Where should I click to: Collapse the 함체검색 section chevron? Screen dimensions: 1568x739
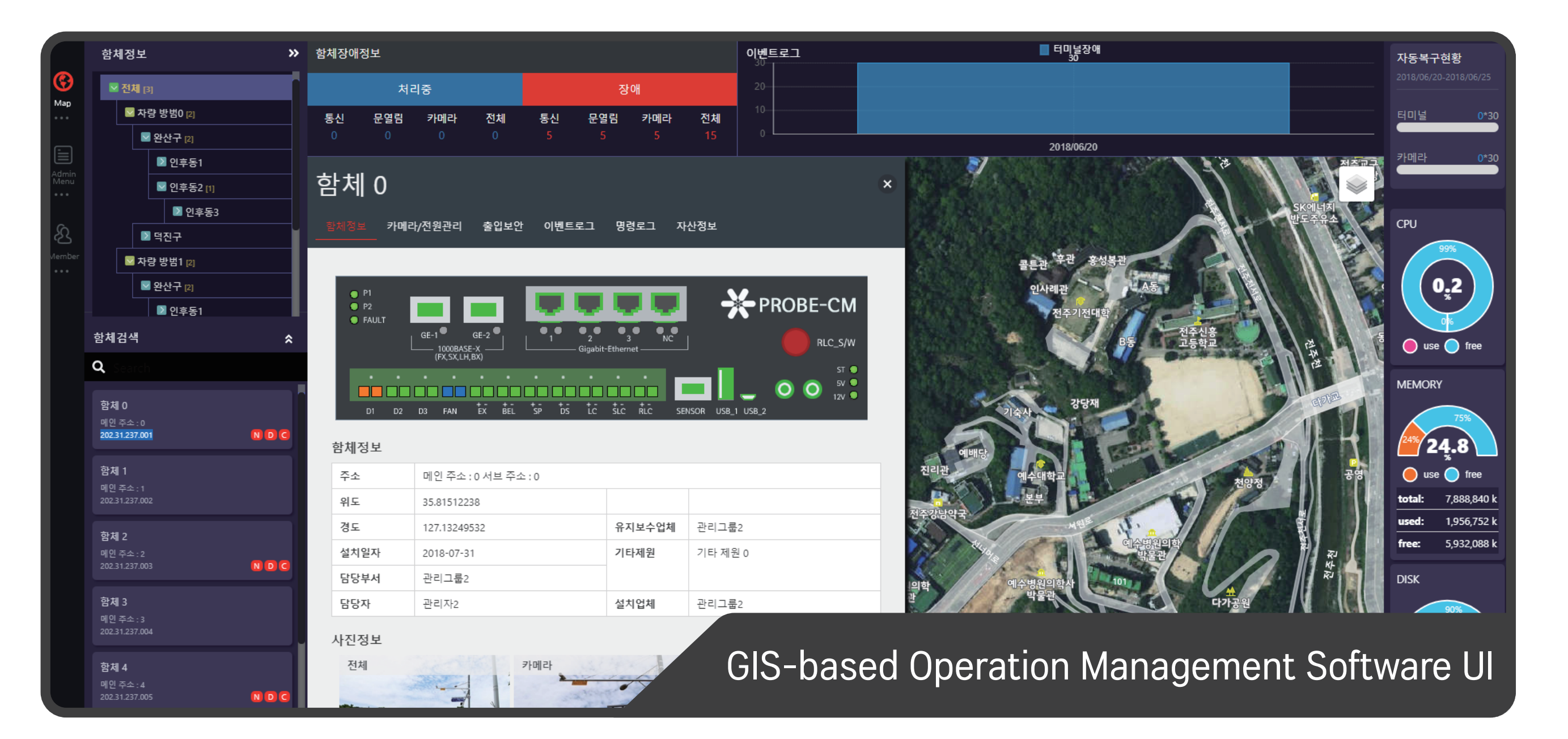coord(289,339)
